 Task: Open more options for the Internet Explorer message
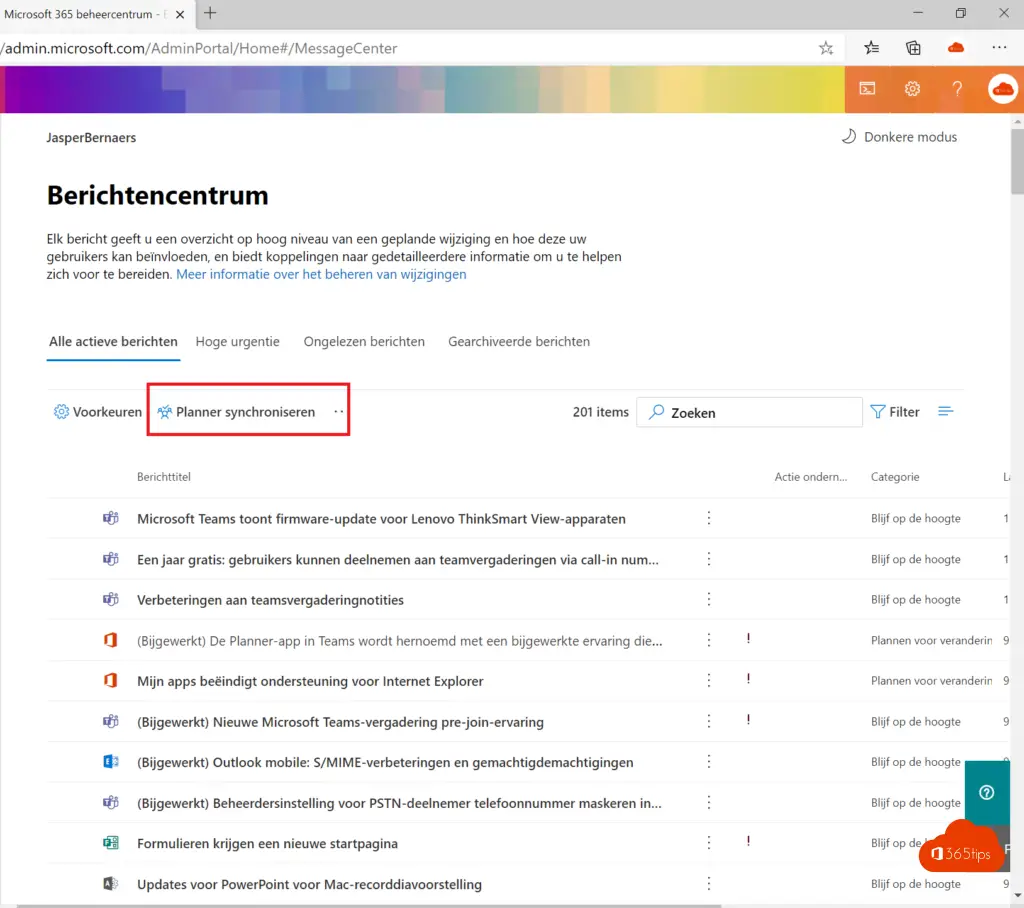click(709, 681)
